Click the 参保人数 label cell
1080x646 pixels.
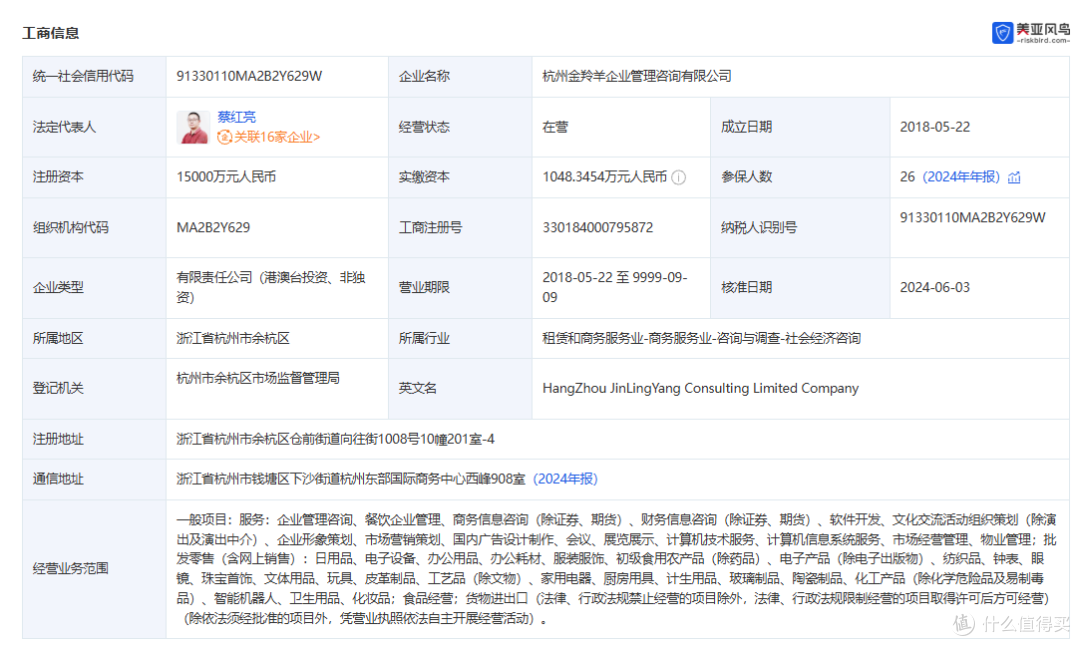coord(800,177)
